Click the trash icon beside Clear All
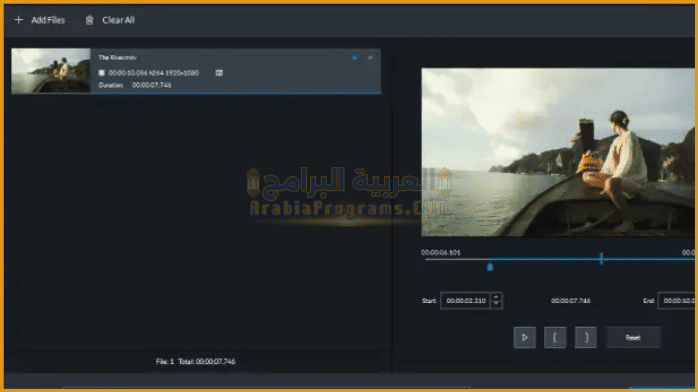This screenshot has width=698, height=392. coord(89,20)
